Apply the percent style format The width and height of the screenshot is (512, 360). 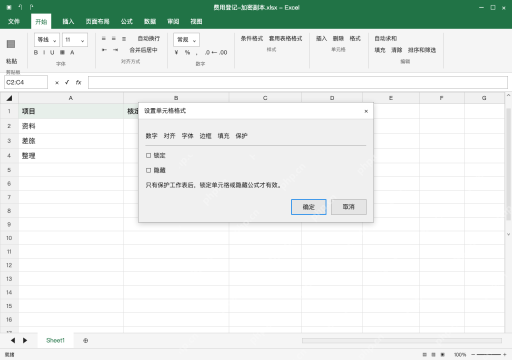[187, 52]
